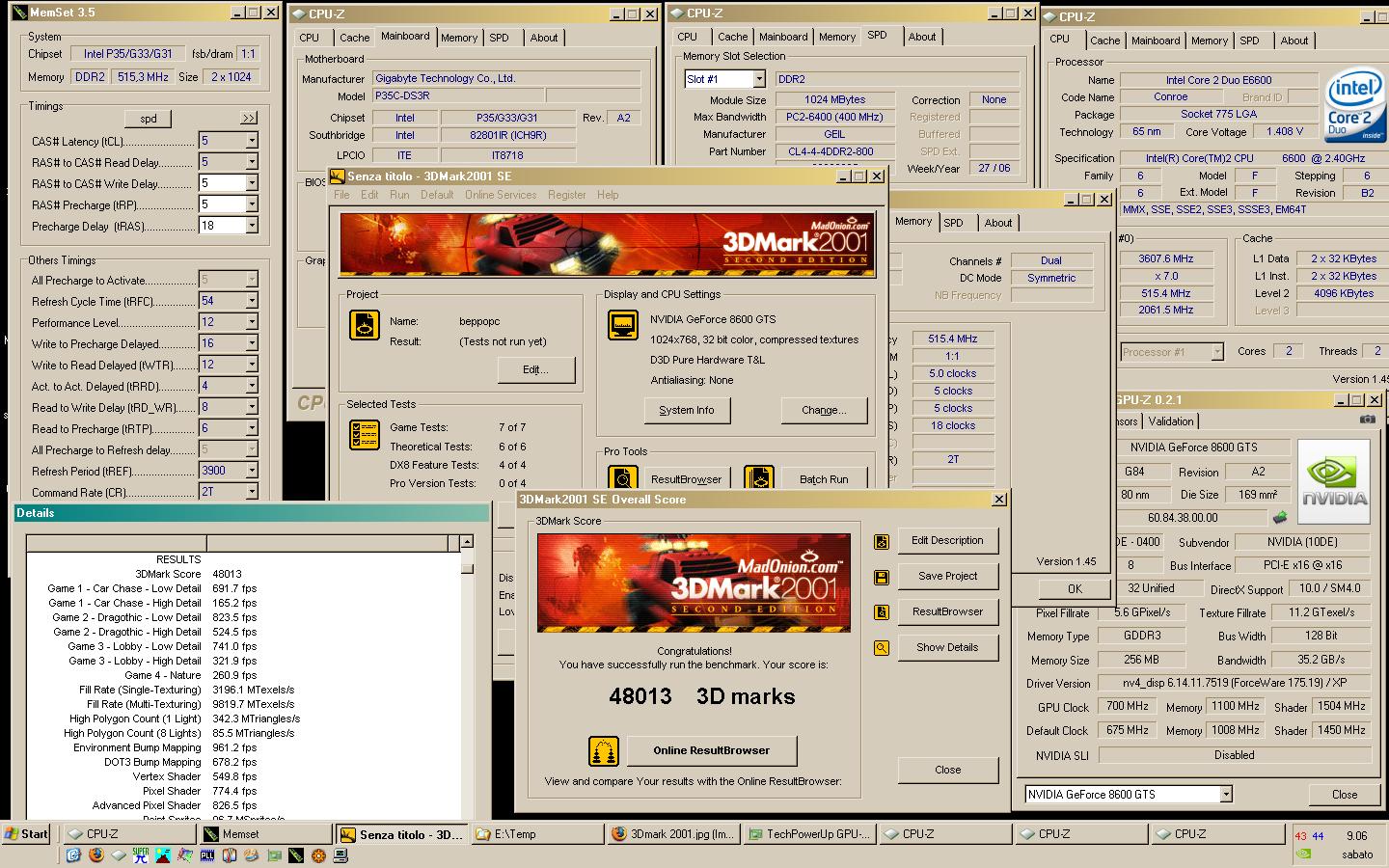Image resolution: width=1389 pixels, height=868 pixels.
Task: Open the Refresh Period (tREF) dropdown
Action: [252, 471]
